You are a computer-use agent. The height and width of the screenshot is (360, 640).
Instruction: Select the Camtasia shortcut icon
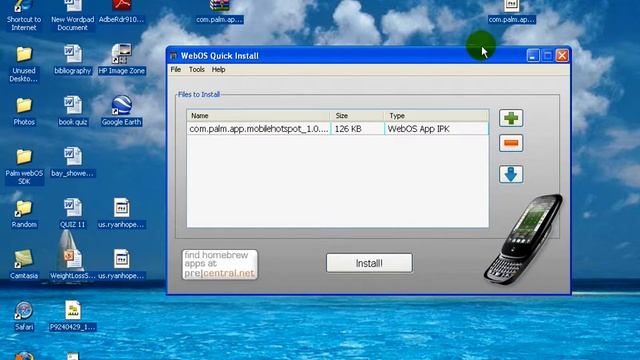(24, 265)
